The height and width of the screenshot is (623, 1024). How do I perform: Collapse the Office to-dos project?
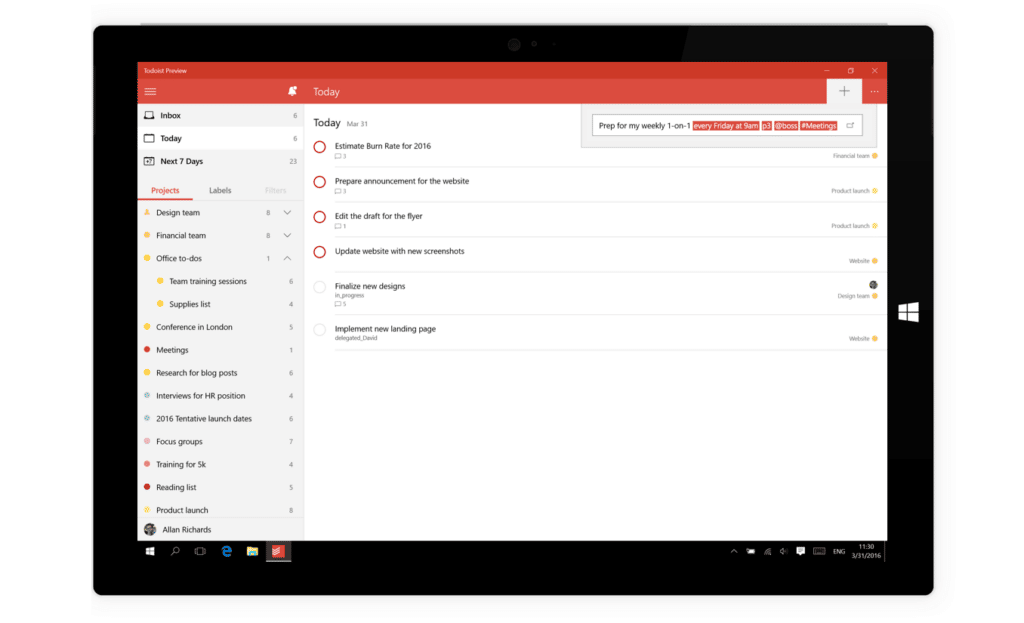point(288,258)
